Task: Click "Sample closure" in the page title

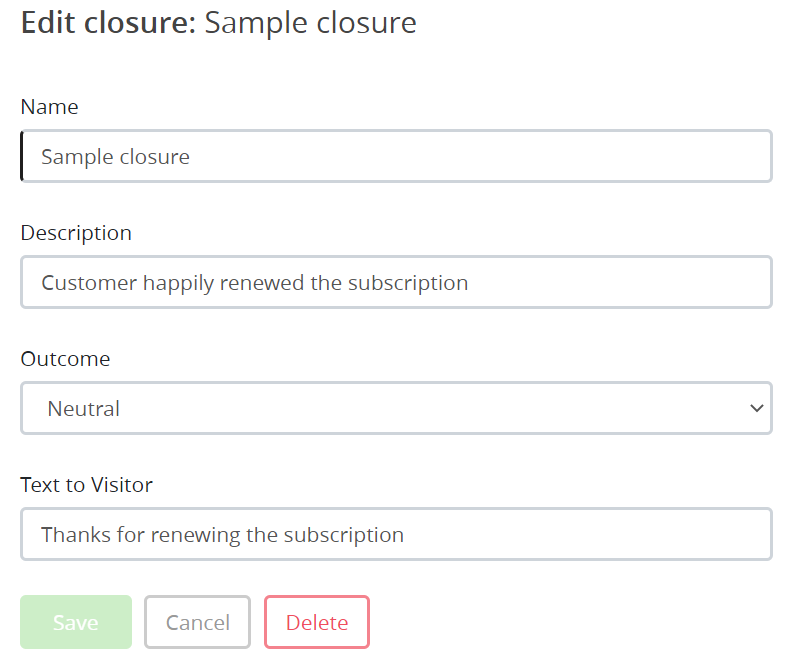Action: pos(310,22)
